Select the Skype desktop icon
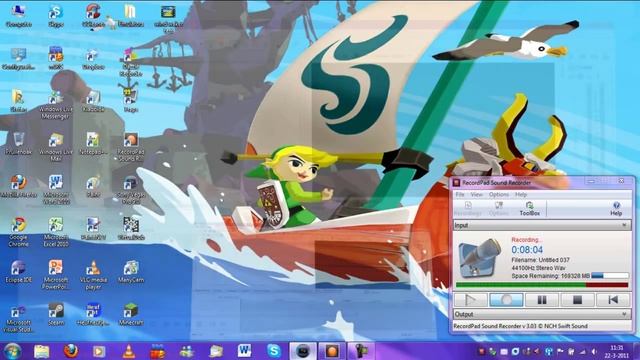 click(56, 16)
